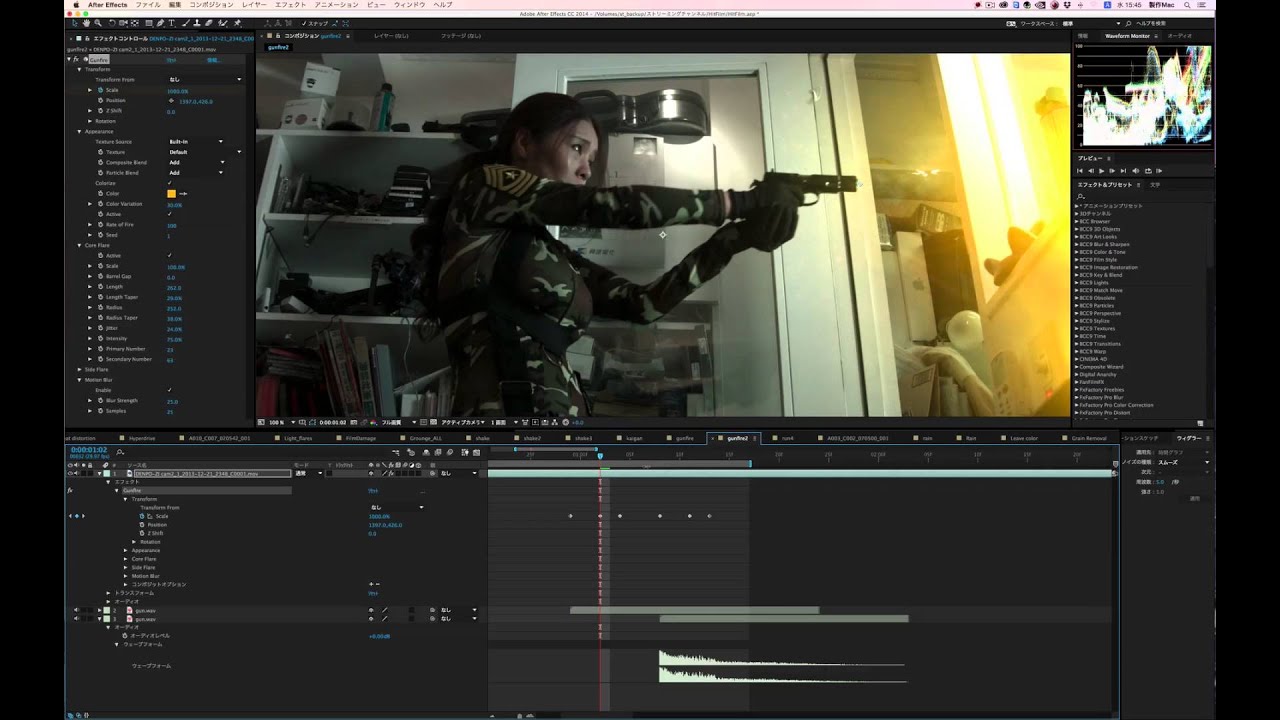Image resolution: width=1280 pixels, height=720 pixels.
Task: Click Position value 1397.0,426.0 in Effect Controls
Action: 196,101
